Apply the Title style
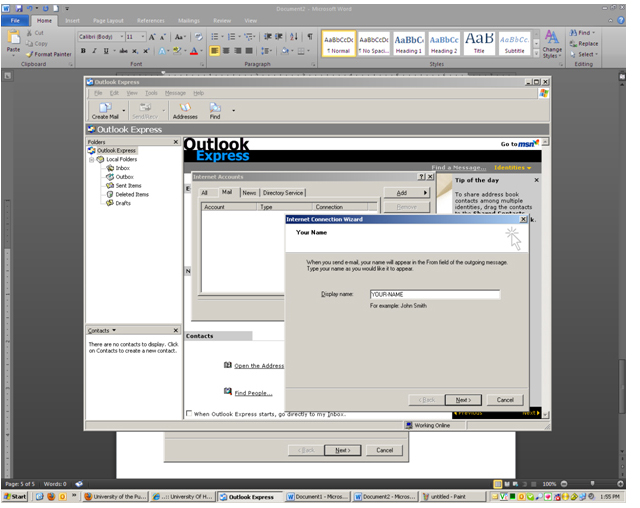The image size is (640, 508). coord(479,44)
